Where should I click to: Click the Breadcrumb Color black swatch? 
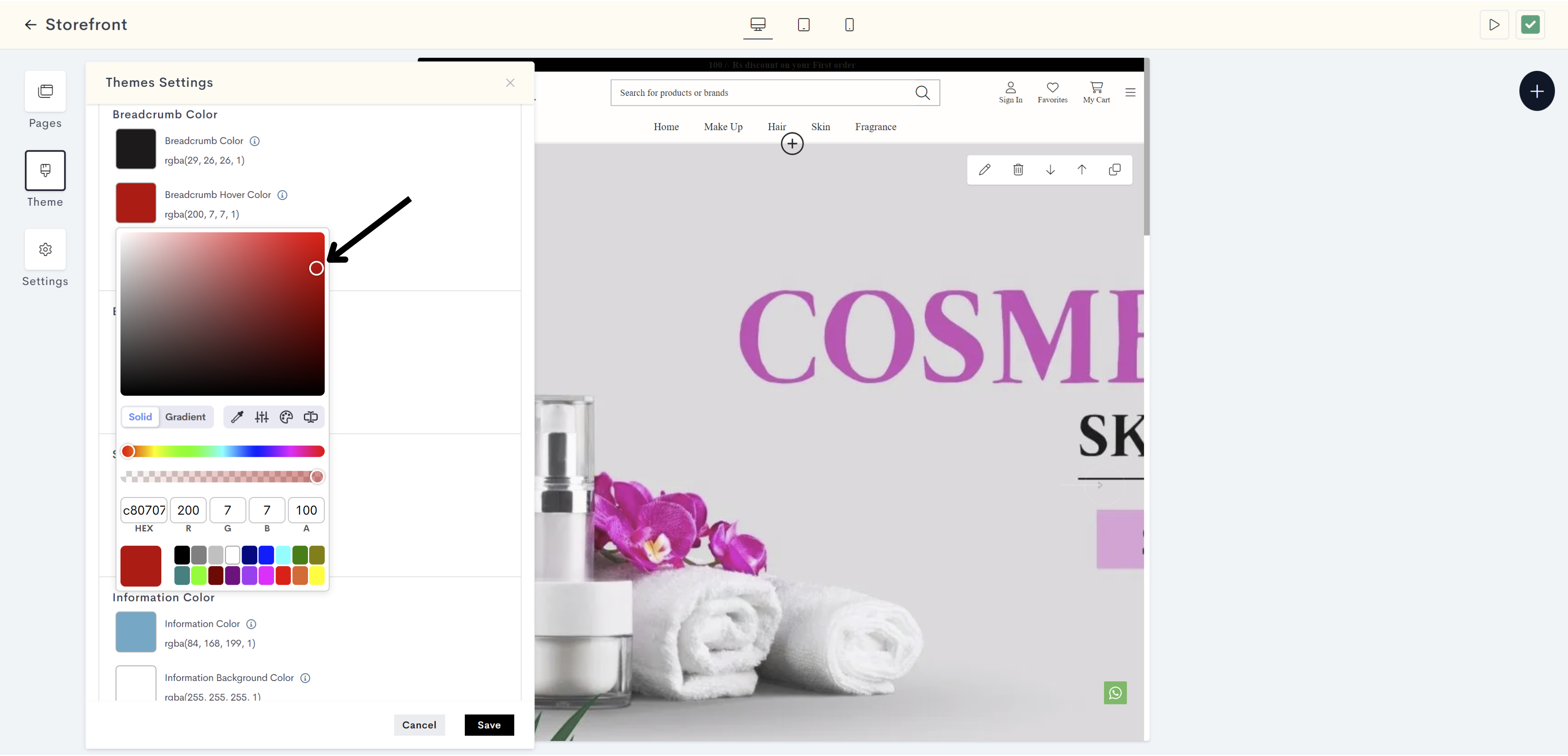pos(136,149)
